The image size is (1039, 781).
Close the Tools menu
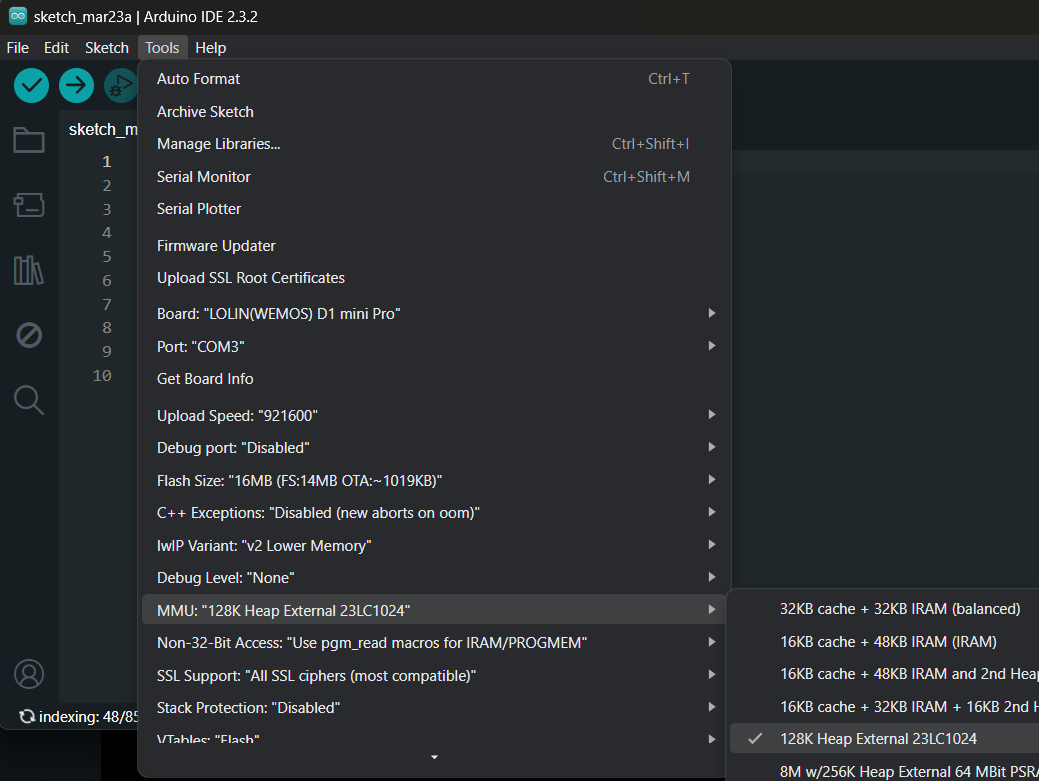(162, 48)
